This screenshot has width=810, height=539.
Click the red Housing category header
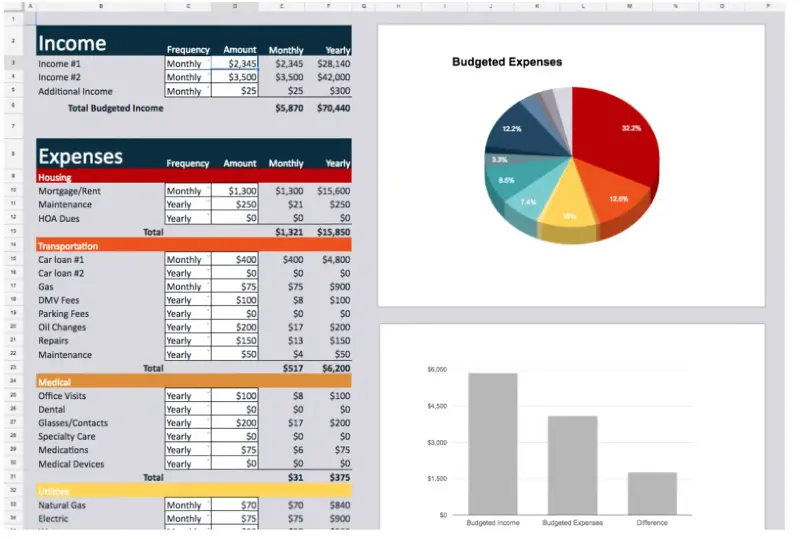coord(194,177)
